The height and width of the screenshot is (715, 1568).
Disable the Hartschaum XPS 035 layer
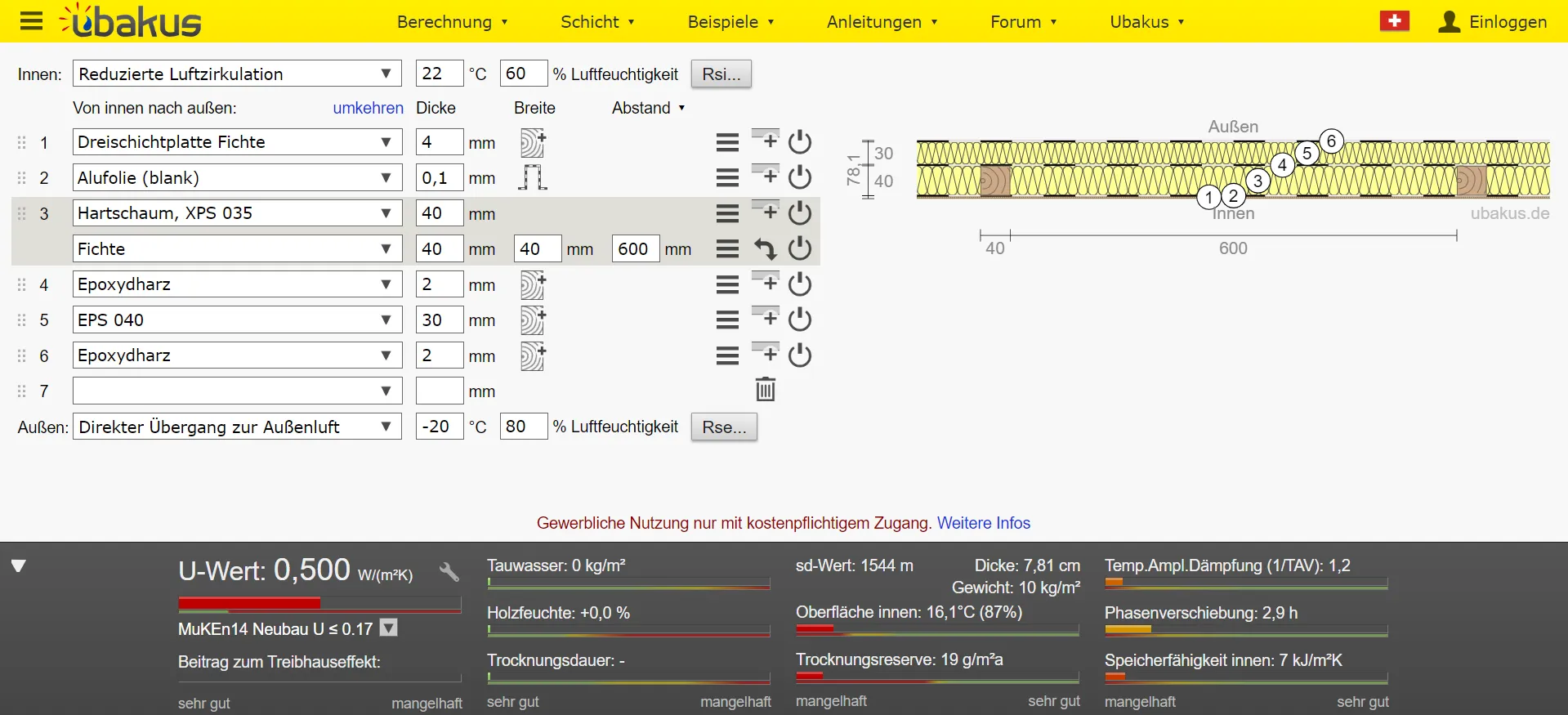click(800, 213)
